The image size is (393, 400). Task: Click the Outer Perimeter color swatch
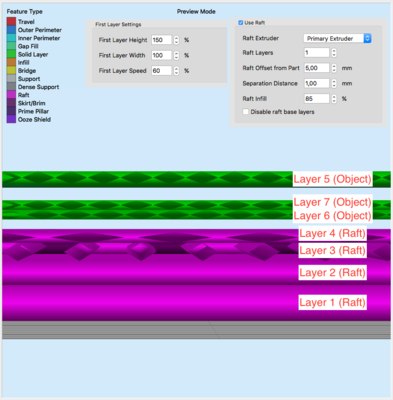coord(11,30)
